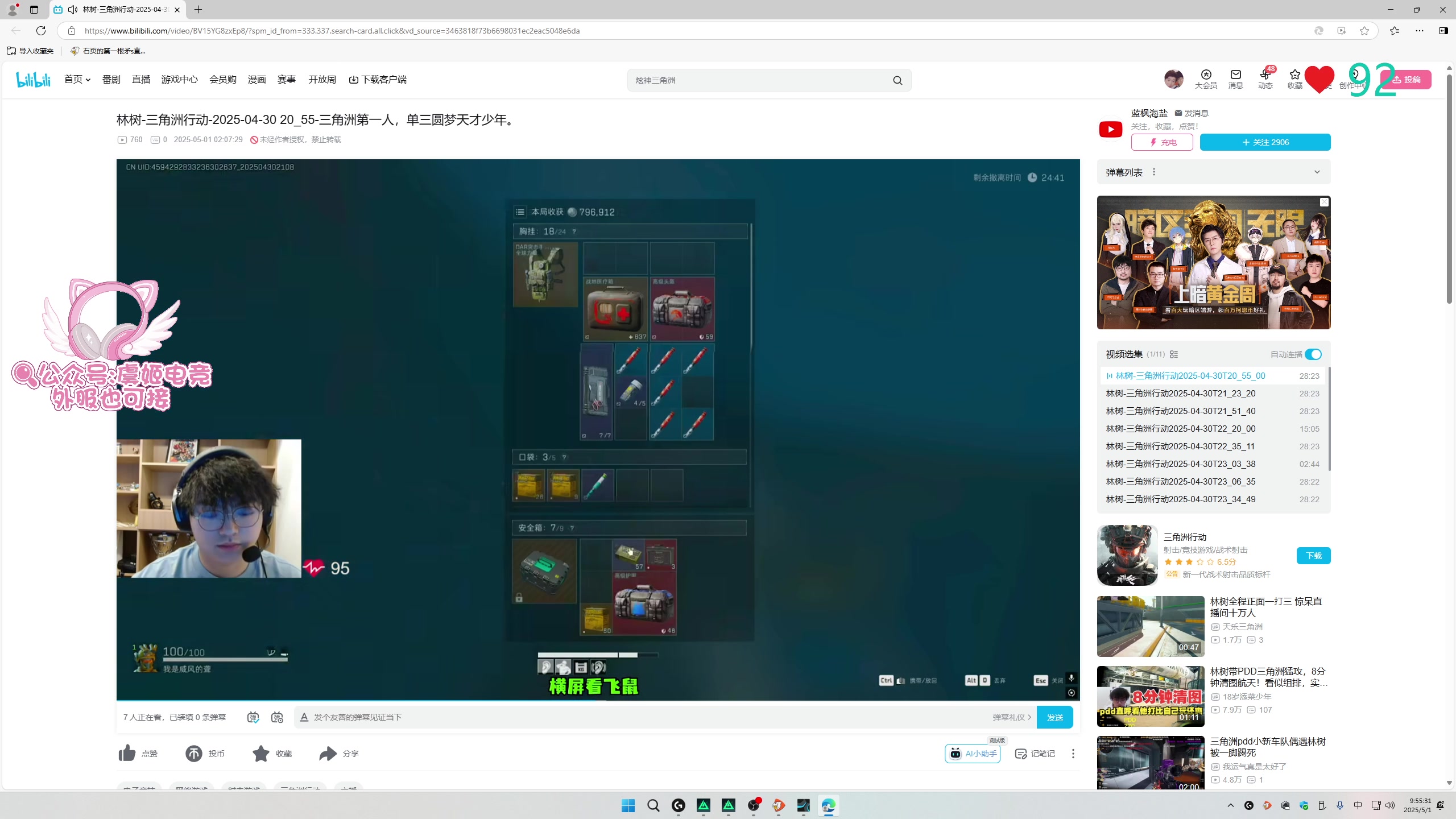
Task: Click the 关注 2906 follow button
Action: [1265, 142]
